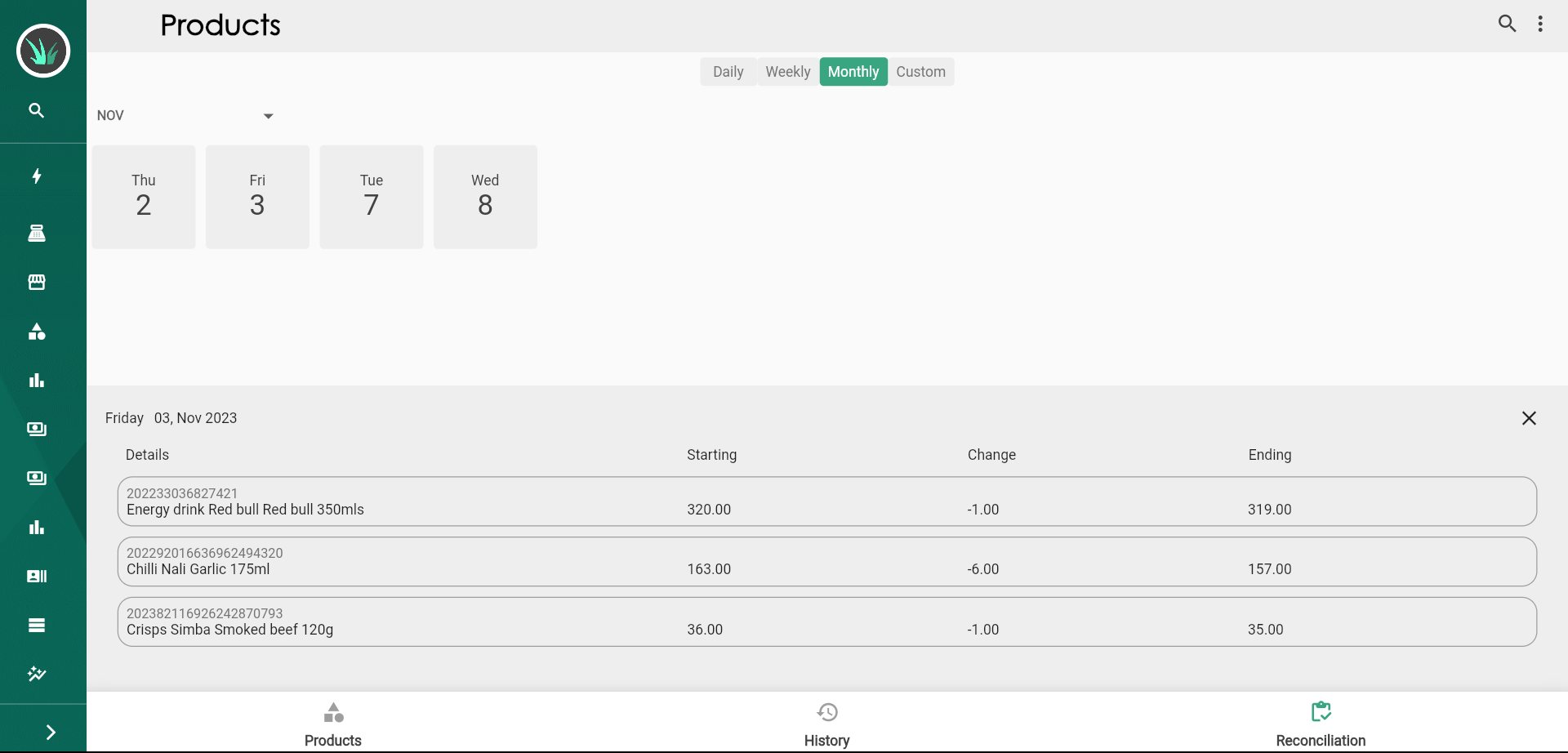Close the Friday 03 Nov details panel
This screenshot has height=753, width=1568.
coord(1529,418)
